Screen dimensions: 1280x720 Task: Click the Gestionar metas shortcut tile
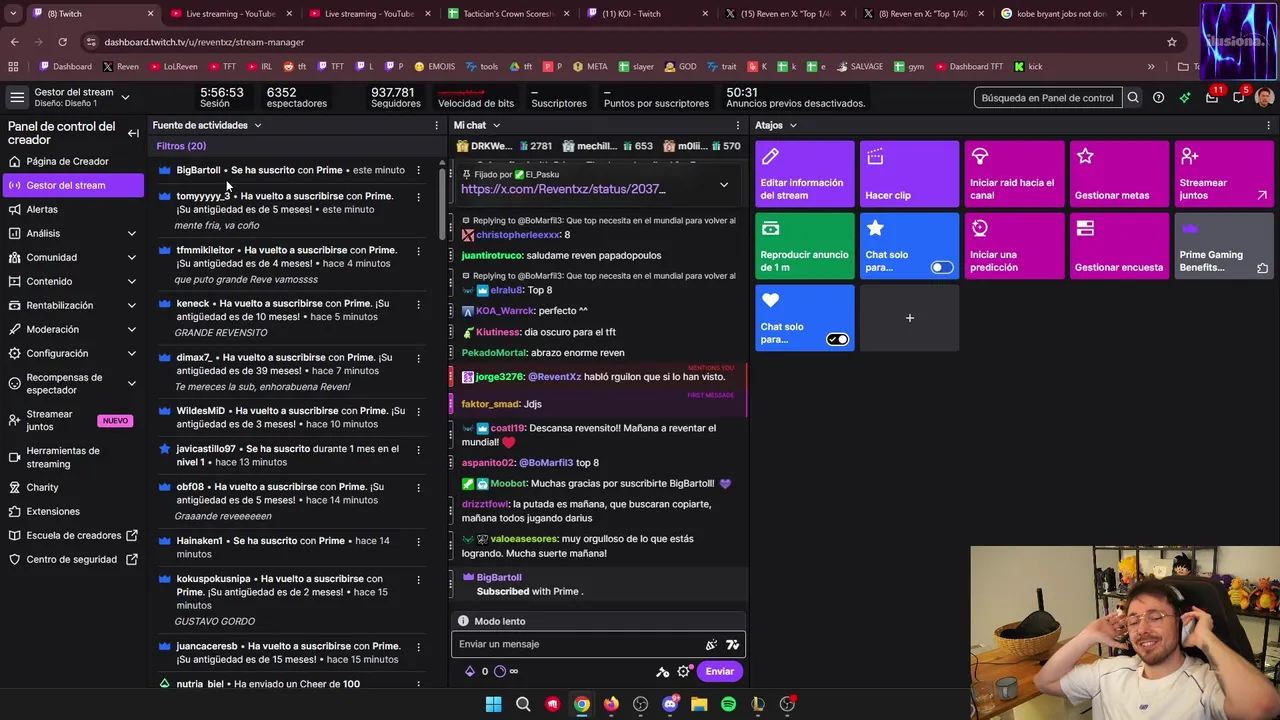tap(1119, 174)
